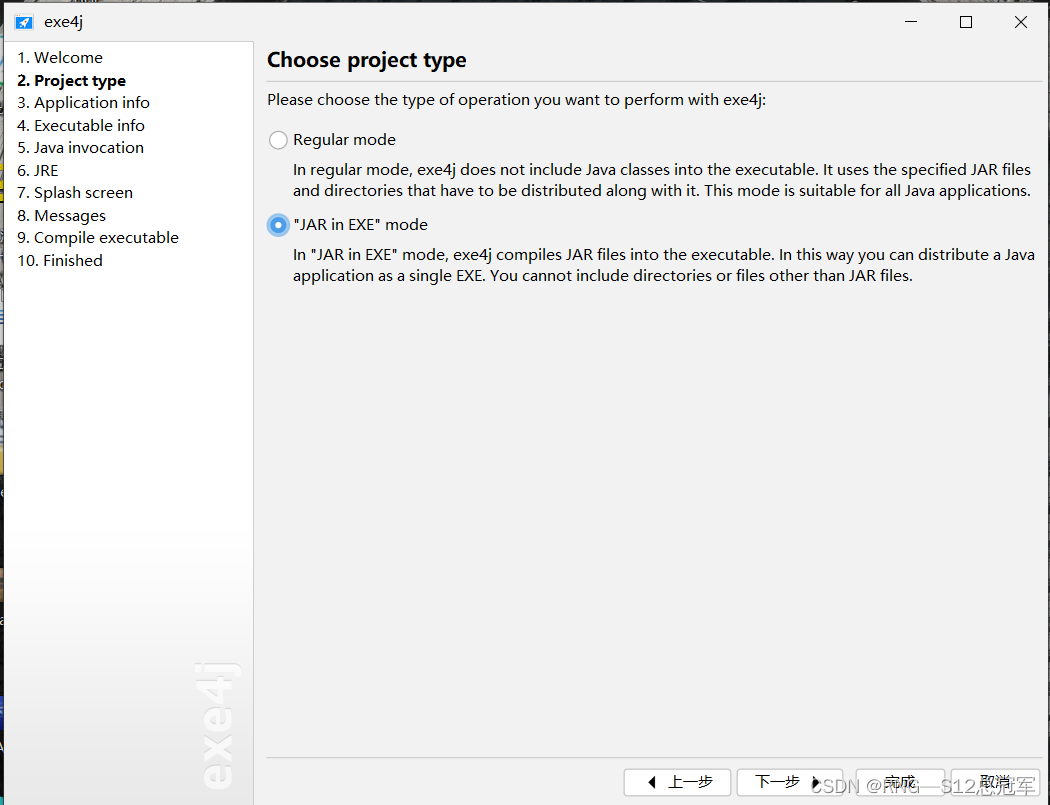1050x805 pixels.
Task: Click the 完成 (finish) button
Action: click(900, 782)
